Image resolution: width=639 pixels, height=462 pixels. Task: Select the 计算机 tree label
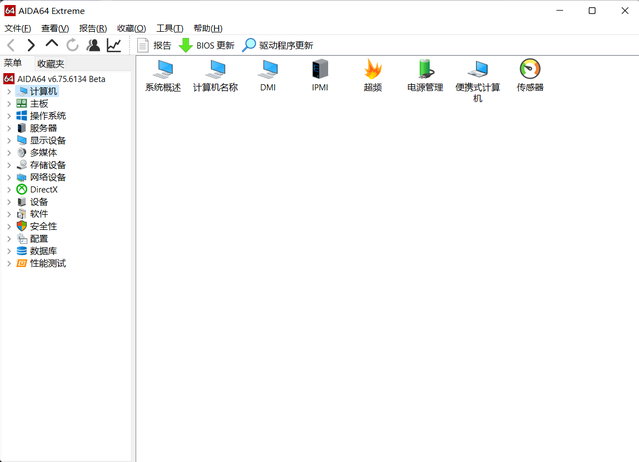(43, 91)
